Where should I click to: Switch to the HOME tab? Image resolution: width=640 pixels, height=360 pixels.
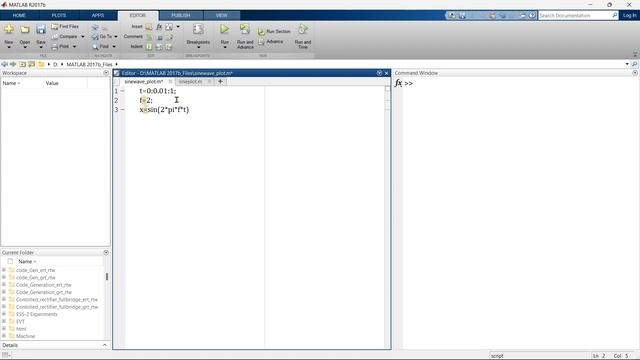click(x=19, y=16)
